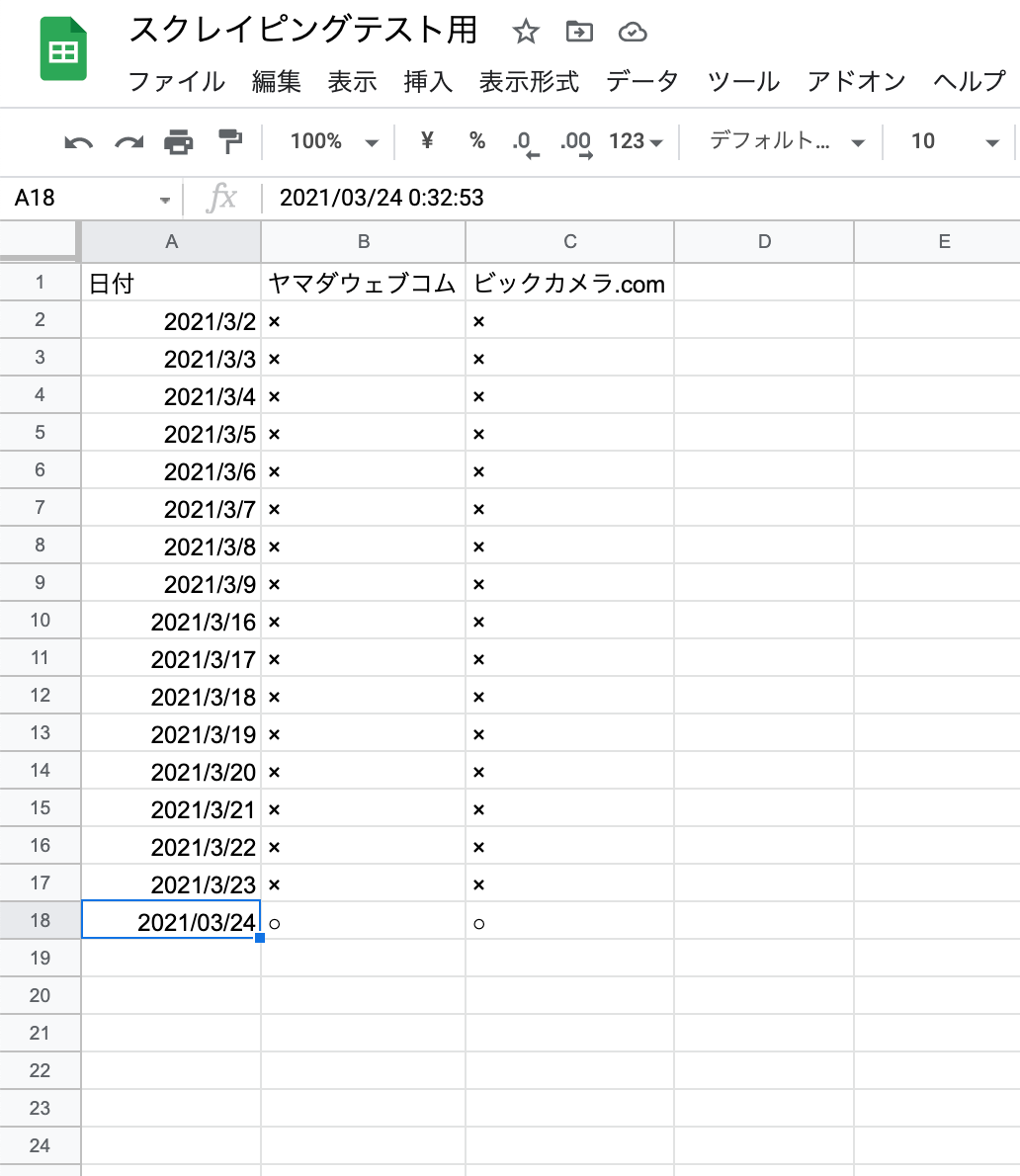Open the ツール menu
The height and width of the screenshot is (1176, 1020).
point(743,81)
